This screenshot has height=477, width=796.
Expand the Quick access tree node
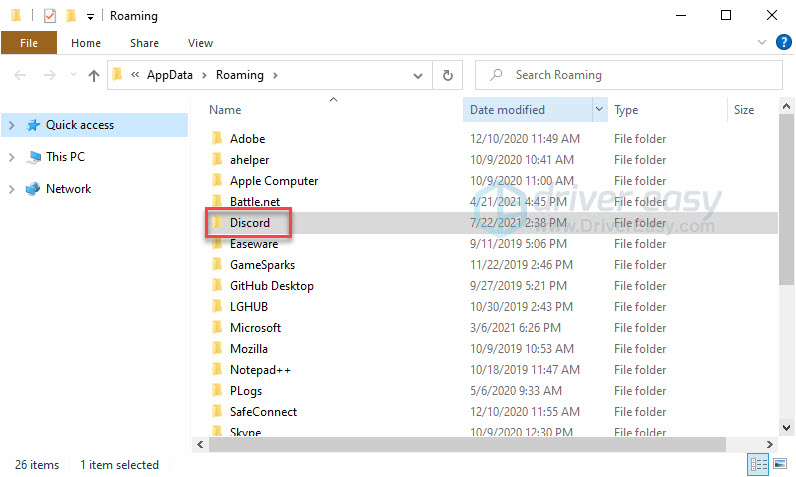point(12,125)
